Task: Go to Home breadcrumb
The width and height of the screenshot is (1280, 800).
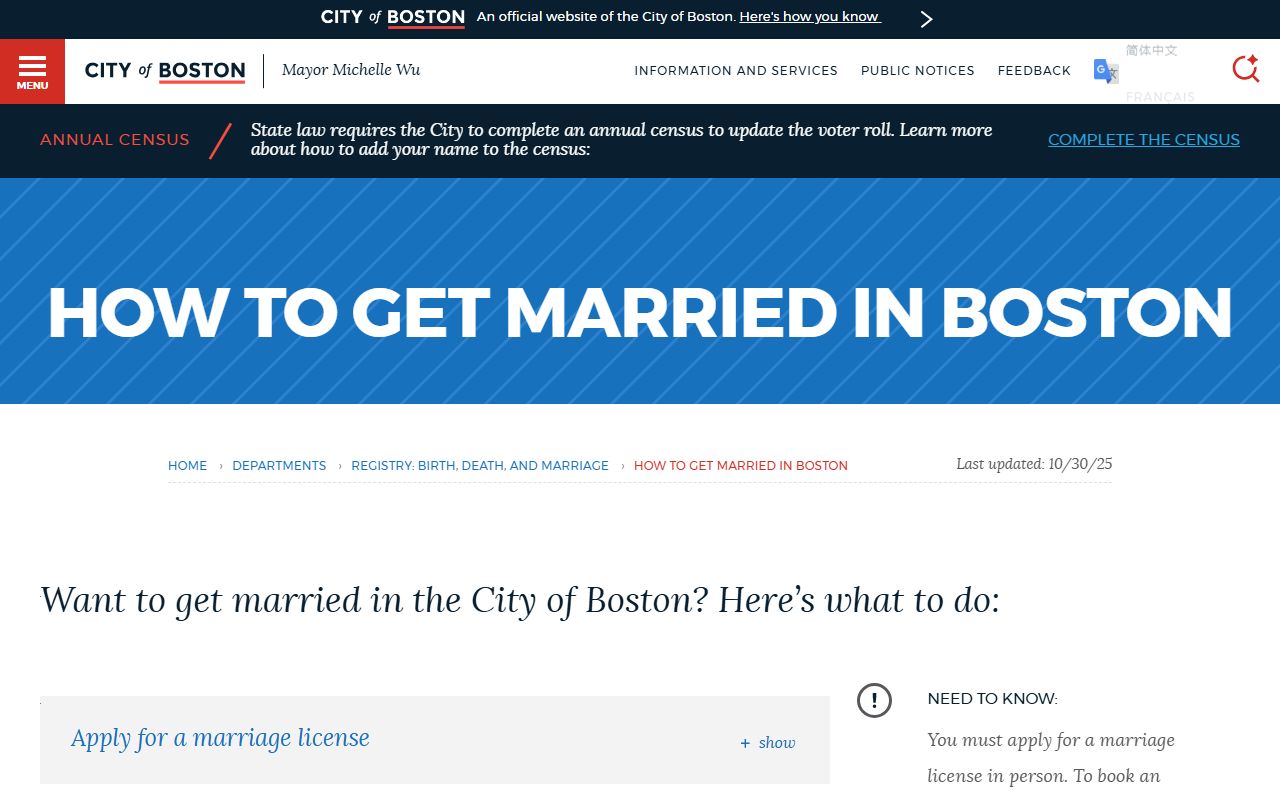Action: [x=187, y=466]
